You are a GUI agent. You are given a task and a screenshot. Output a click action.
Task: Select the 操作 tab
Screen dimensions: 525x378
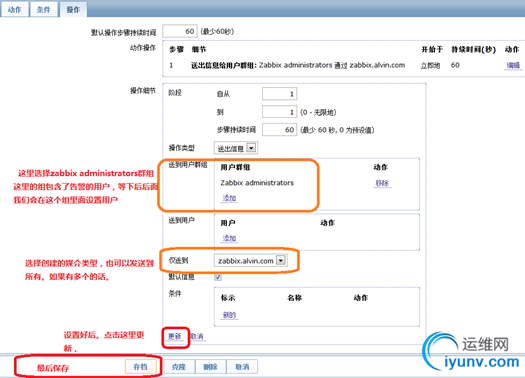pos(73,9)
